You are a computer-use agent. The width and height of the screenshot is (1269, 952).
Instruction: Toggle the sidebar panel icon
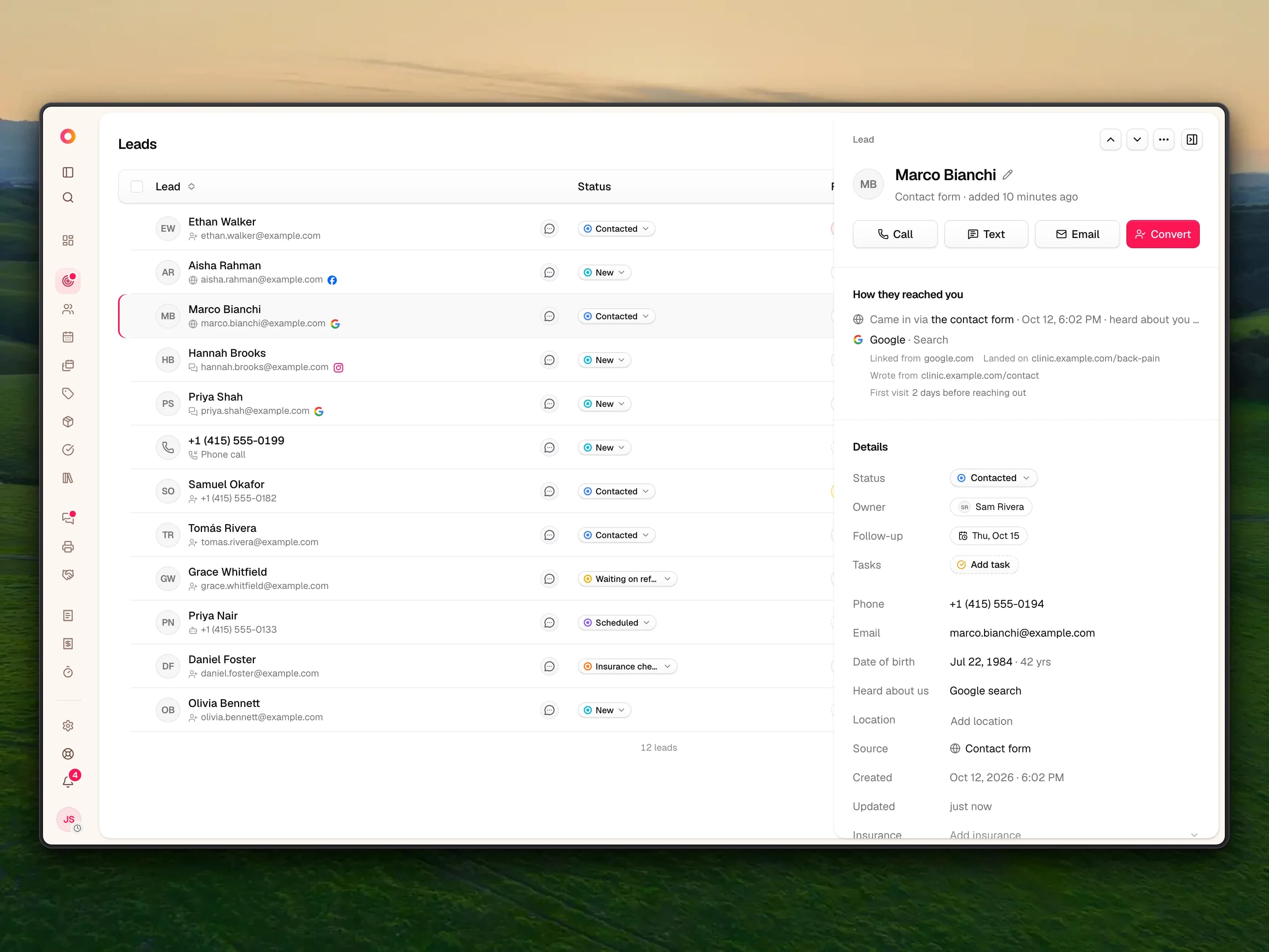click(x=68, y=172)
